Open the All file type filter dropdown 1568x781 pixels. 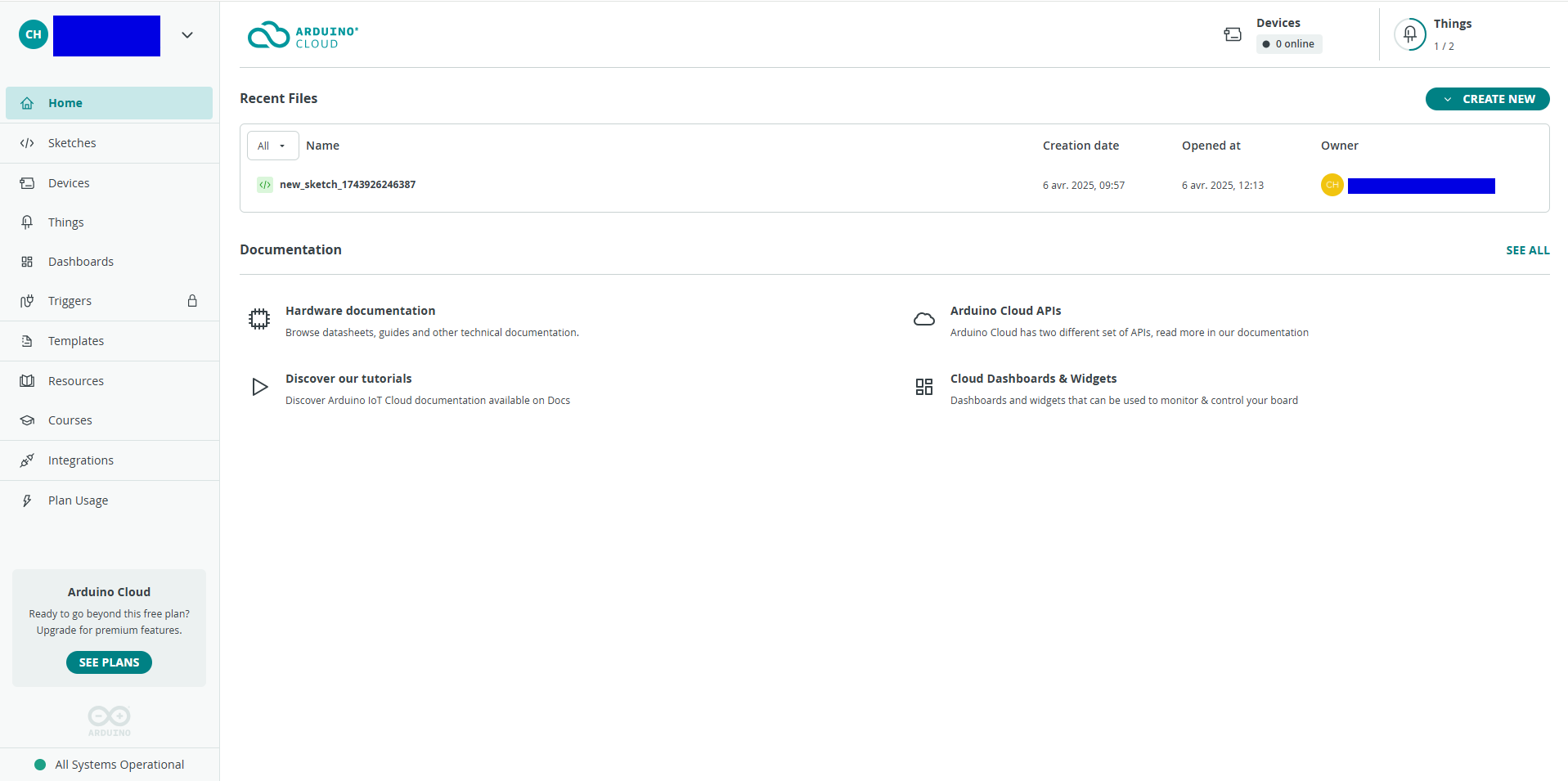(272, 146)
